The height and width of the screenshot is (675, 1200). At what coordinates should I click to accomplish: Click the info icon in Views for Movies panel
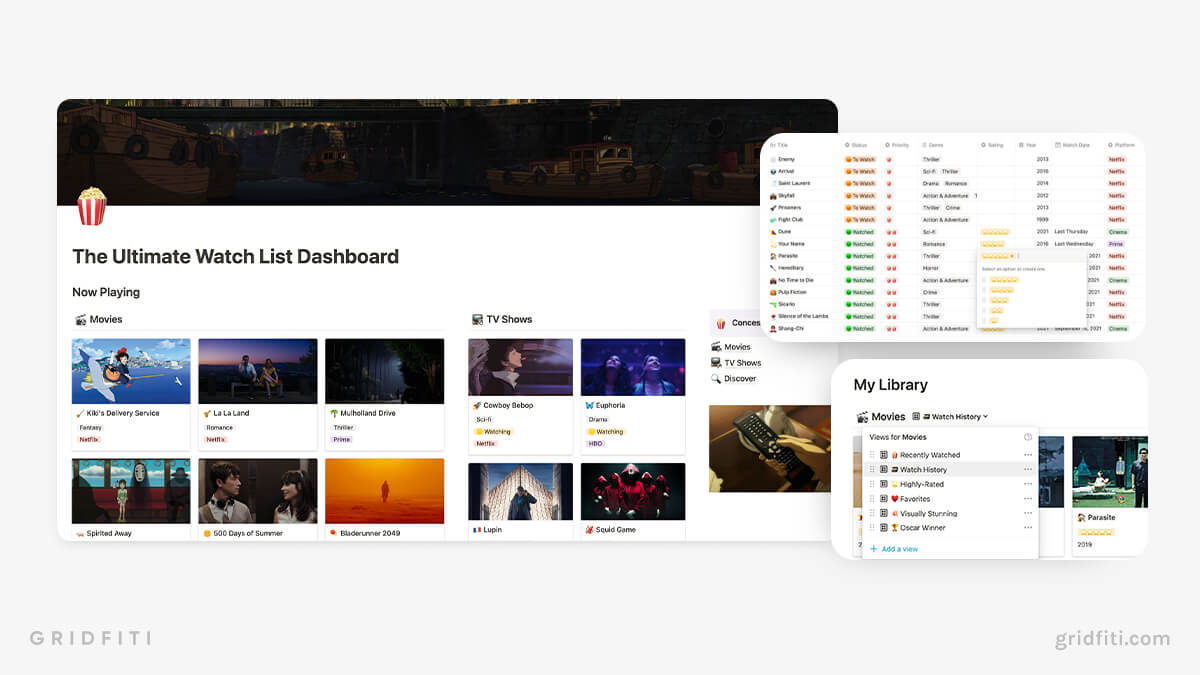tap(1028, 437)
